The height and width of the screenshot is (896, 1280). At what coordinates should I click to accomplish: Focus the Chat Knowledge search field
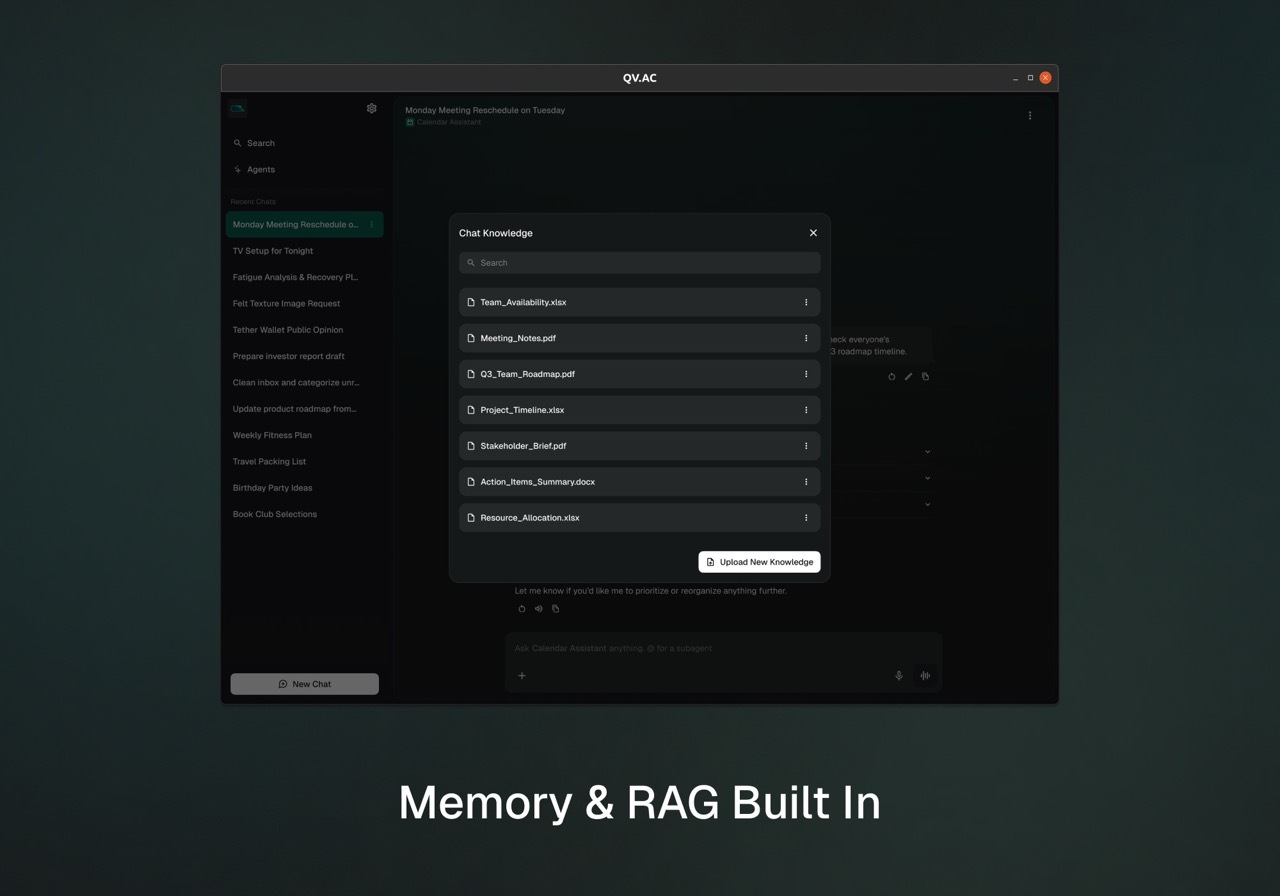click(x=640, y=263)
